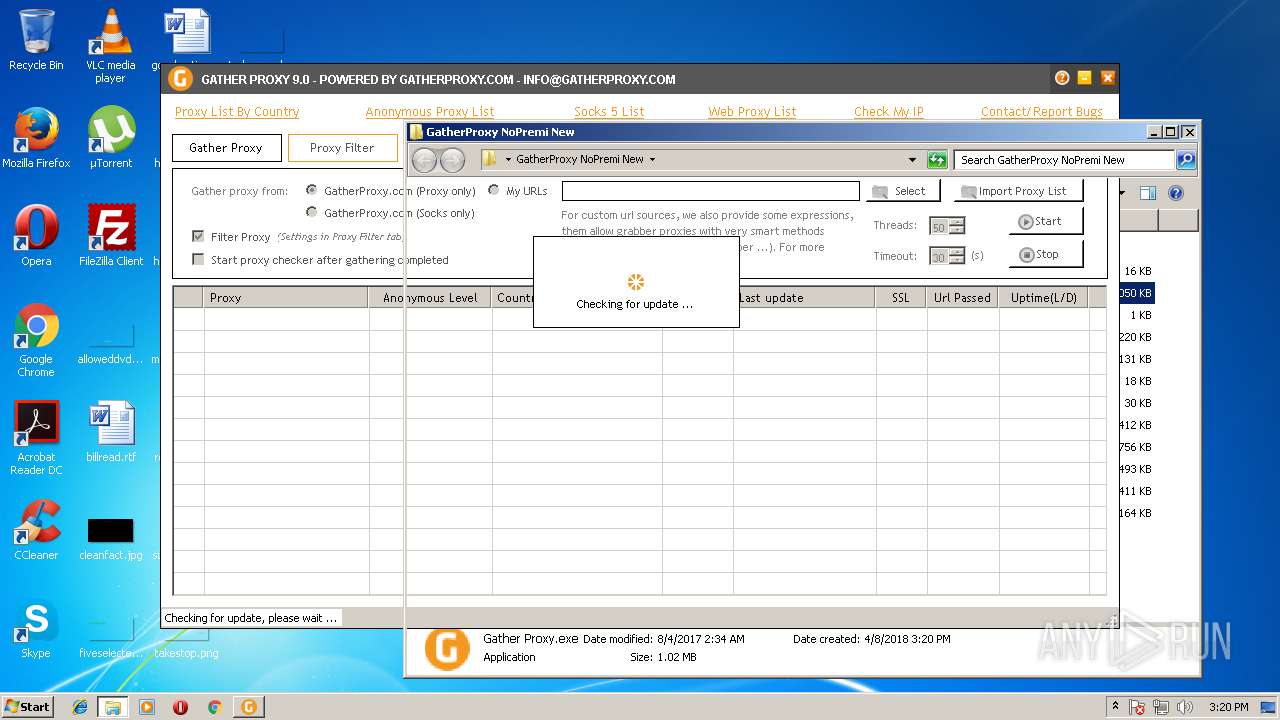Toggle Filter Proxy checkbox
Viewport: 1280px width, 720px height.
(198, 237)
